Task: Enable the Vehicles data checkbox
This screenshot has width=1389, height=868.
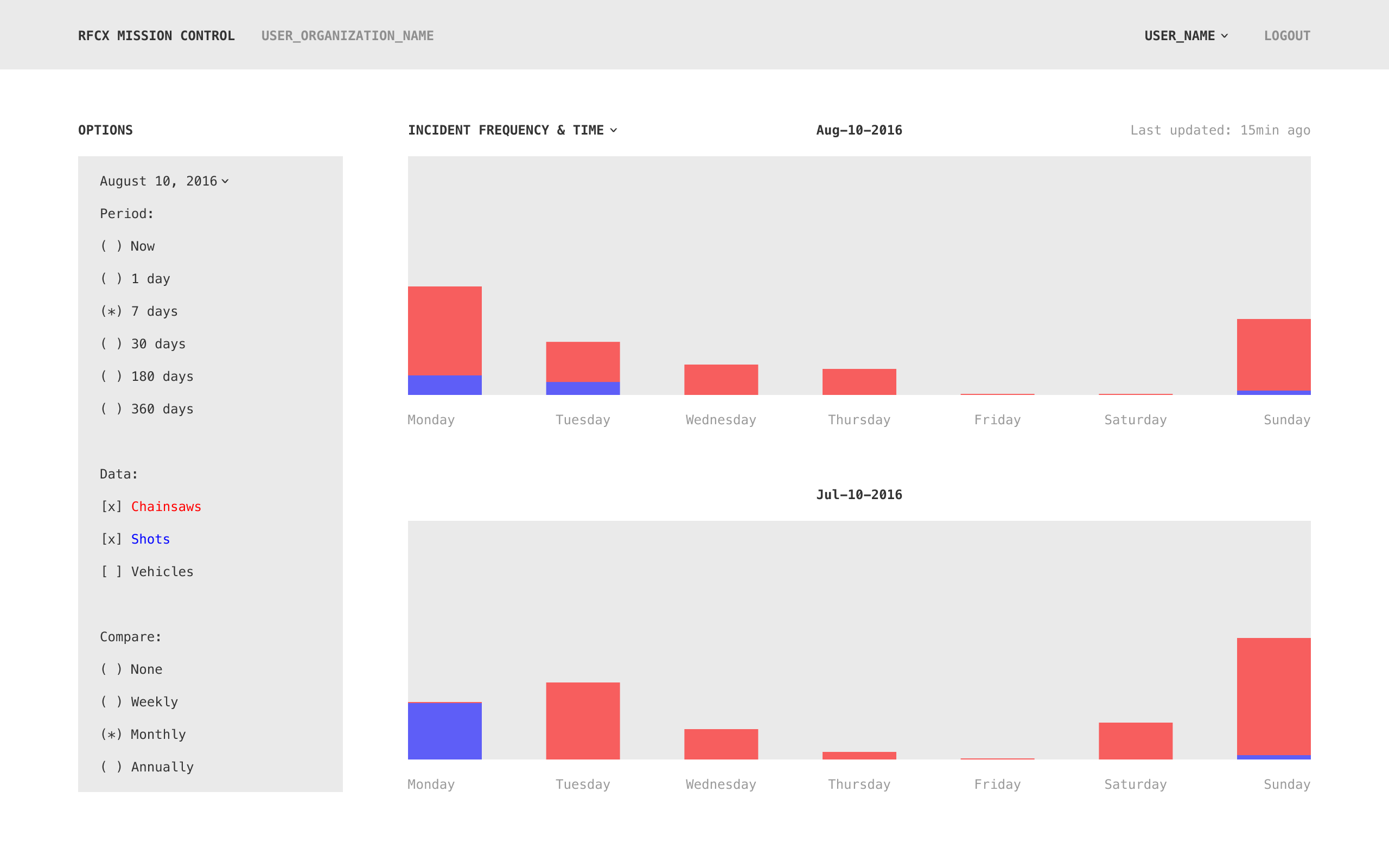Action: (x=111, y=572)
